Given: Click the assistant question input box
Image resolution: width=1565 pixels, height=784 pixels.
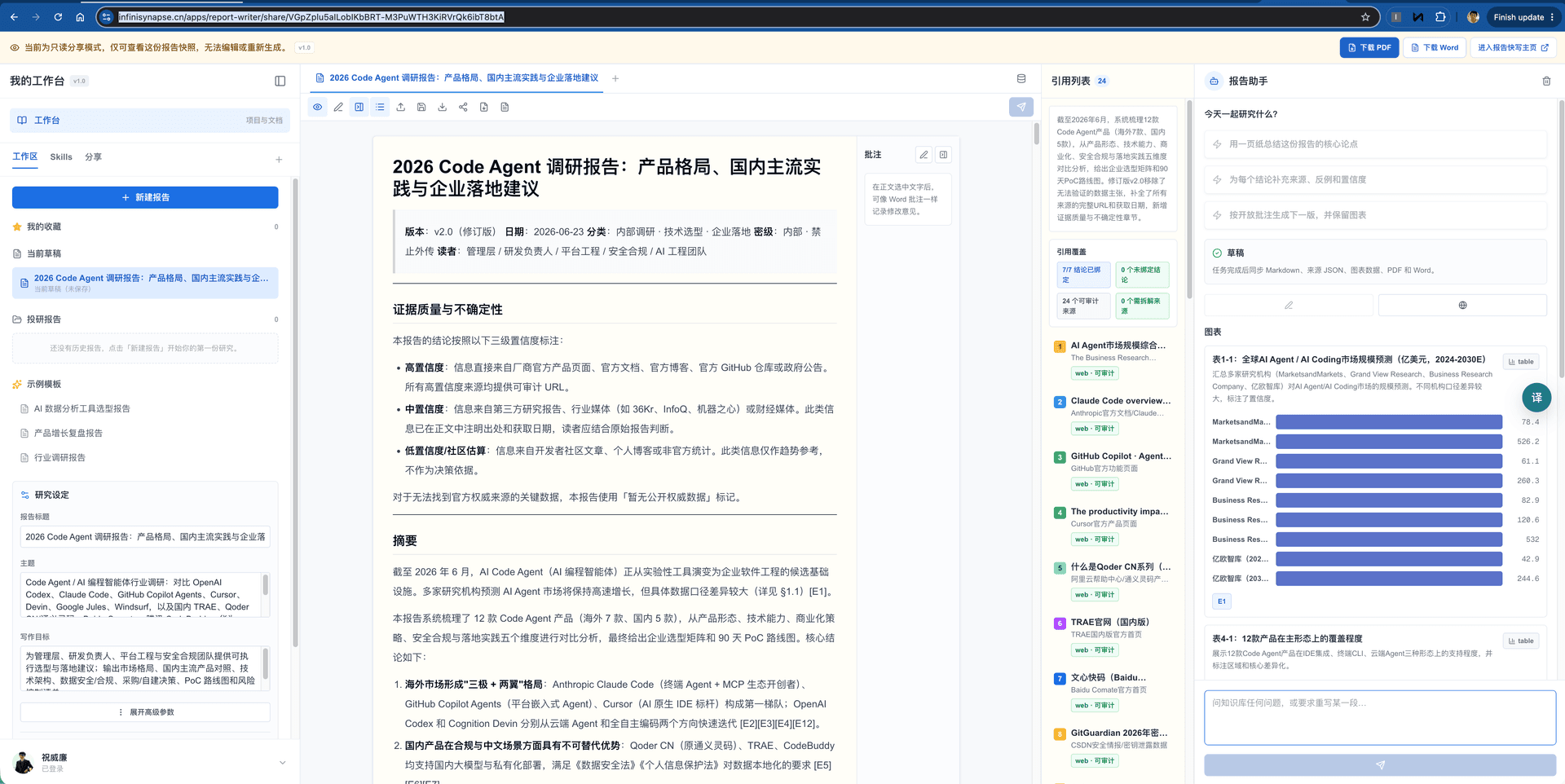Looking at the screenshot, I should 1380,717.
